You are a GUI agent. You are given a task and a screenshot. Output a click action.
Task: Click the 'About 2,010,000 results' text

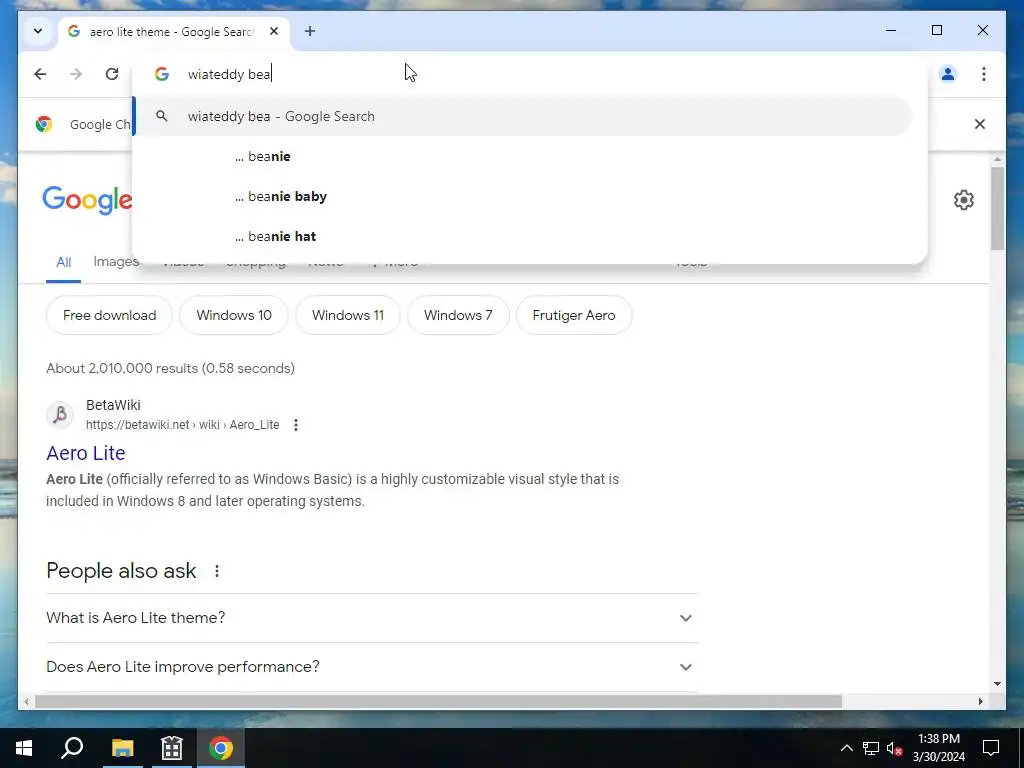coord(170,368)
